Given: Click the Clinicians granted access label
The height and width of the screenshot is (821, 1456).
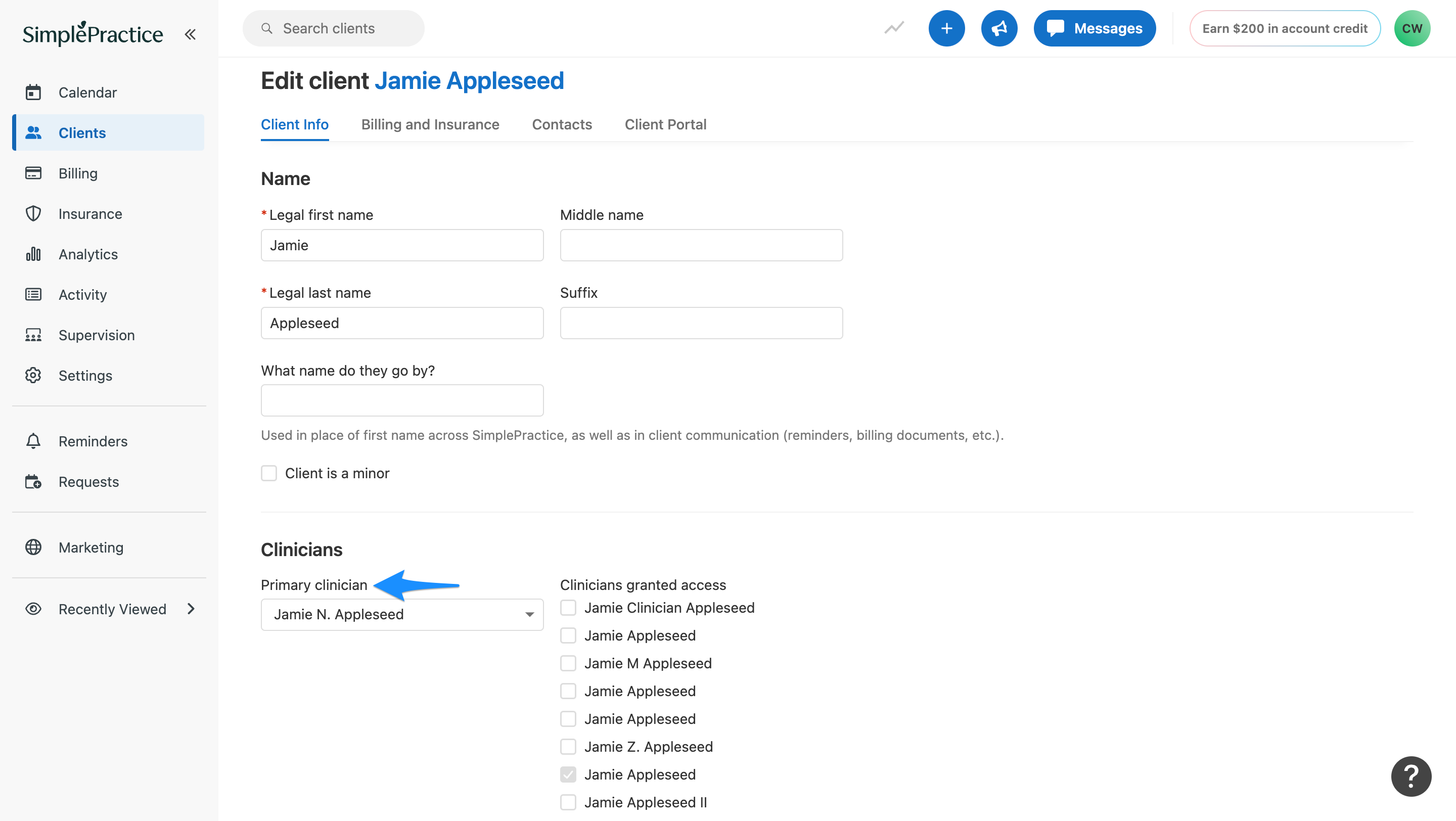Looking at the screenshot, I should click(x=643, y=585).
